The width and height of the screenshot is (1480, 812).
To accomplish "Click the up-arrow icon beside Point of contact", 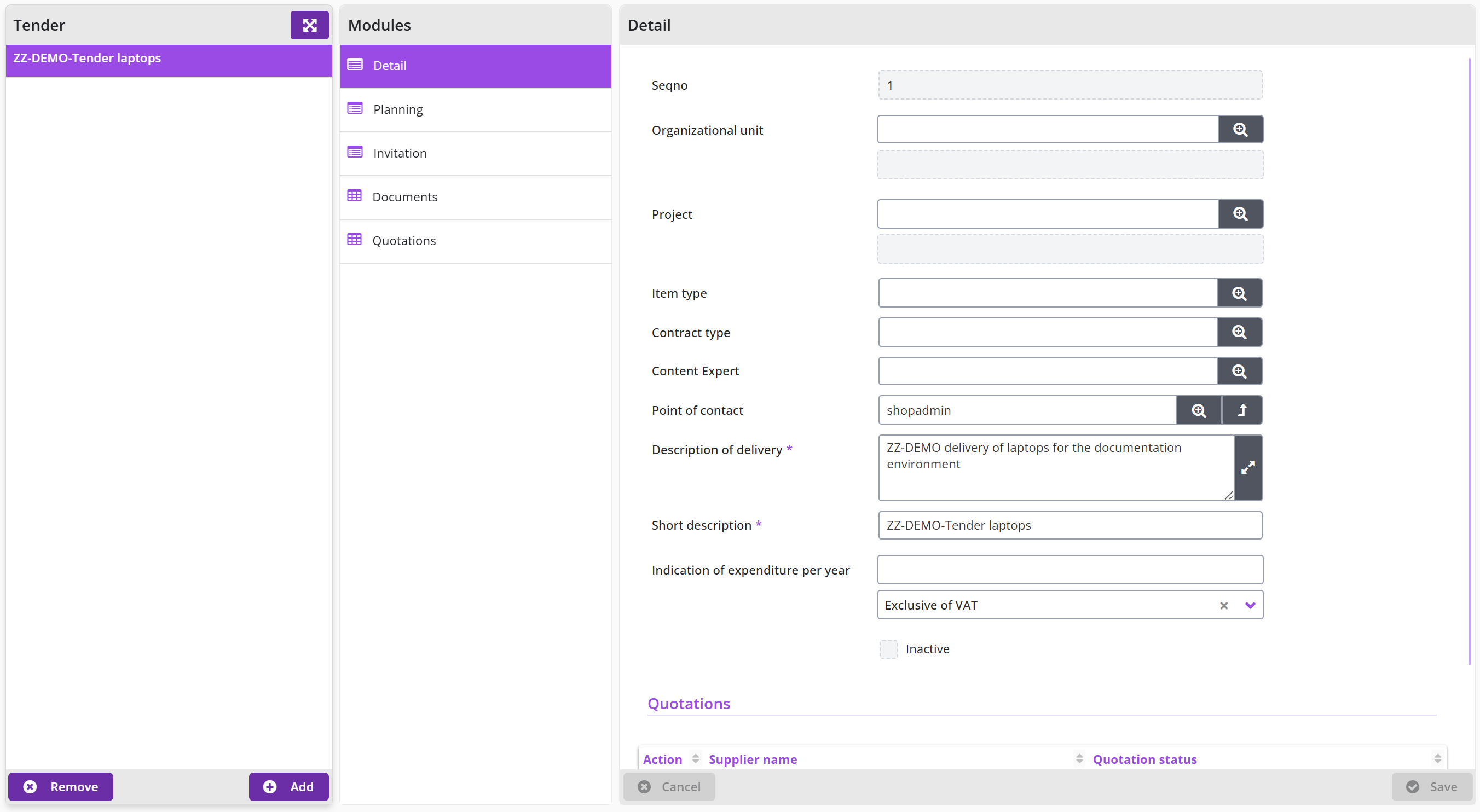I will [x=1242, y=410].
